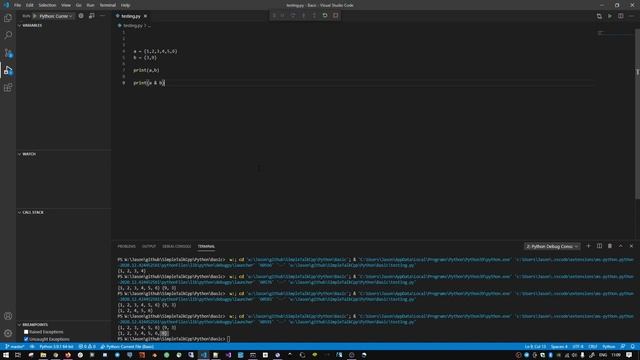This screenshot has width=640, height=360.
Task: Click the master git branch indicator
Action: 15,347
